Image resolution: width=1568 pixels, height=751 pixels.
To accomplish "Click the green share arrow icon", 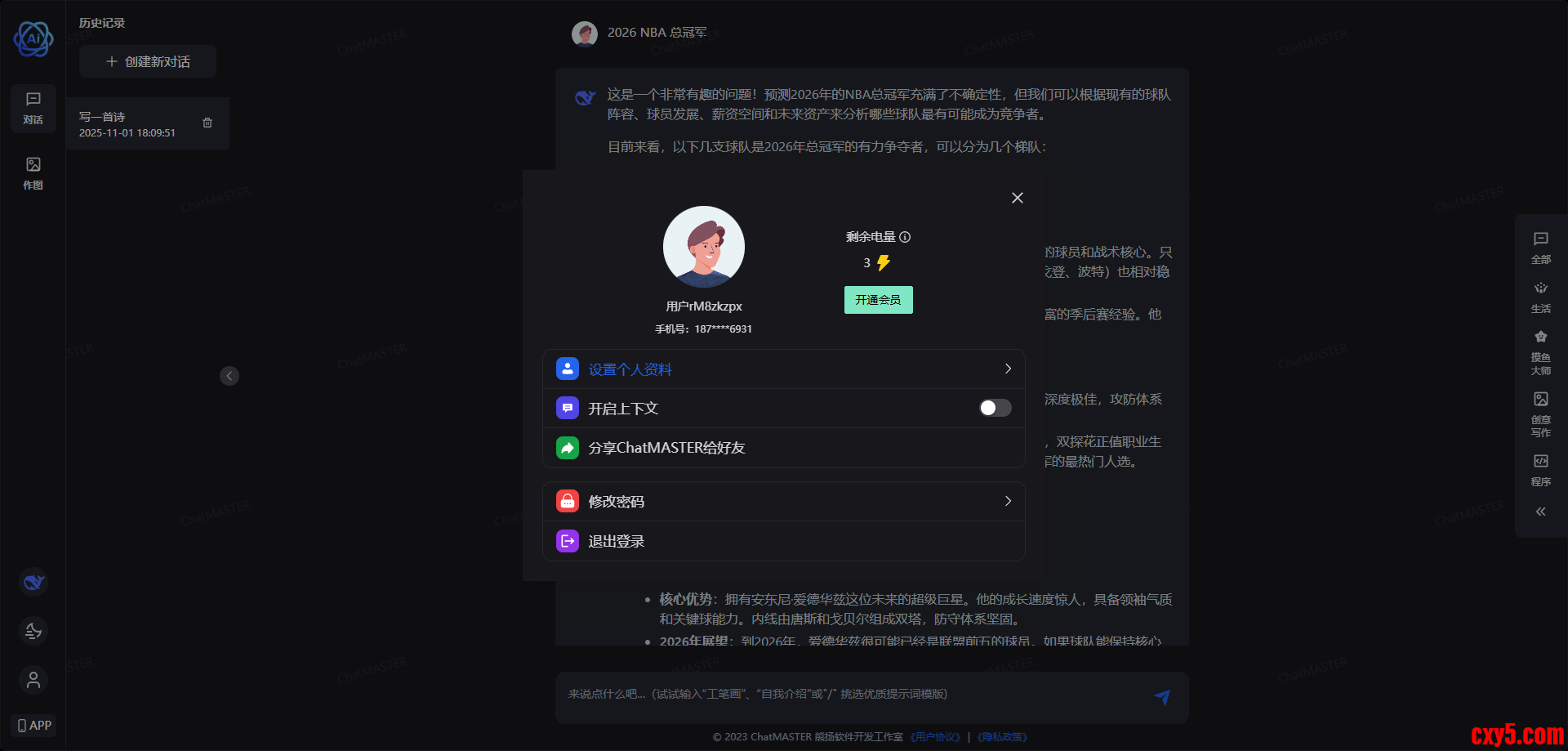I will [568, 448].
